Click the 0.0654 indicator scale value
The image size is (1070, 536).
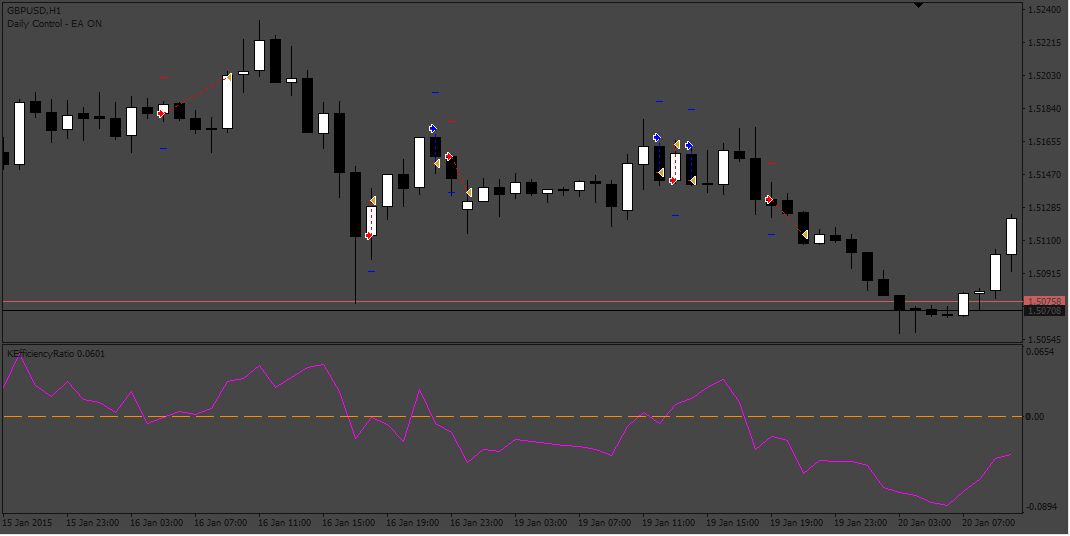pyautogui.click(x=1041, y=351)
